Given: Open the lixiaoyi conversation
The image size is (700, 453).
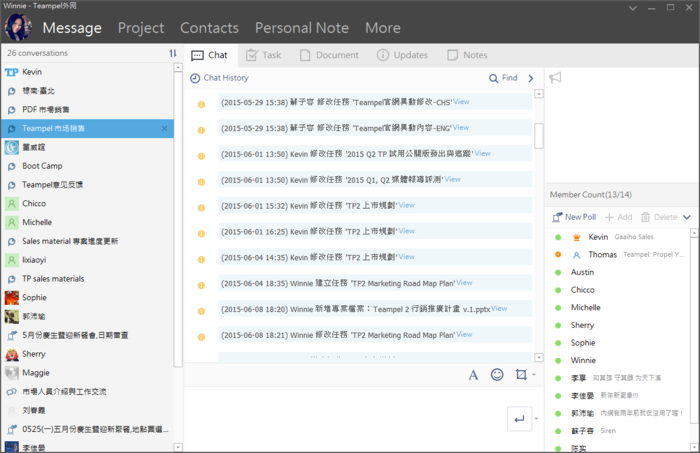Looking at the screenshot, I should tap(88, 260).
